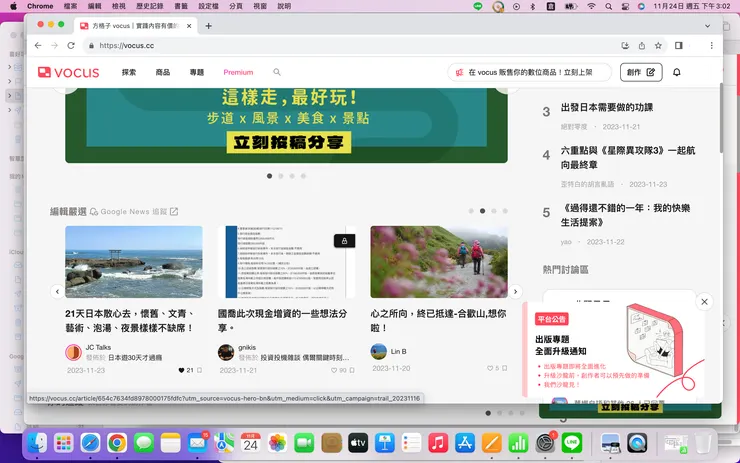Select first hero carousel dot
740x463 pixels.
coord(269,176)
